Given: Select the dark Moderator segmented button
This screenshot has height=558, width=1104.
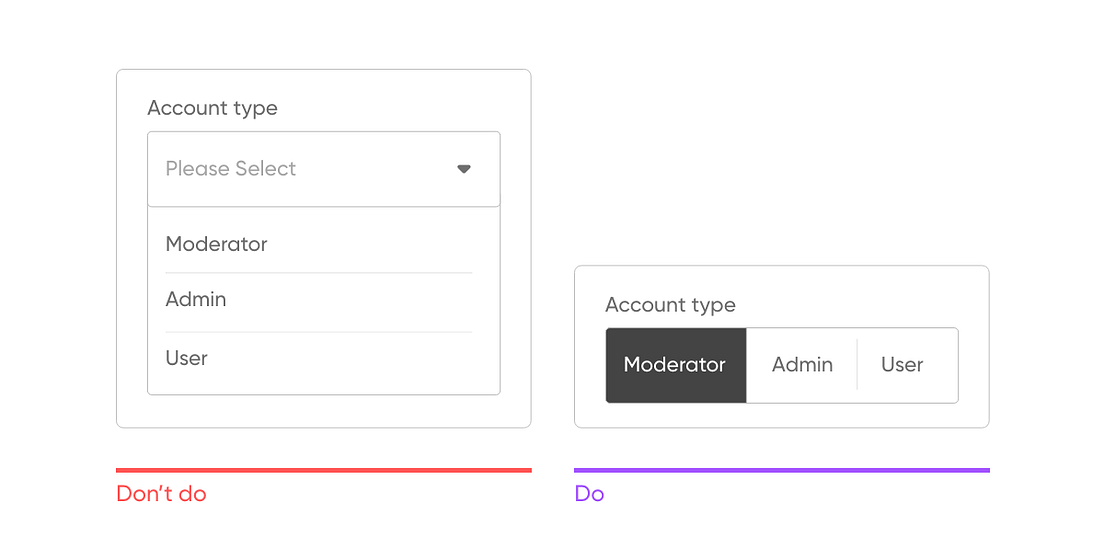Looking at the screenshot, I should click(675, 365).
